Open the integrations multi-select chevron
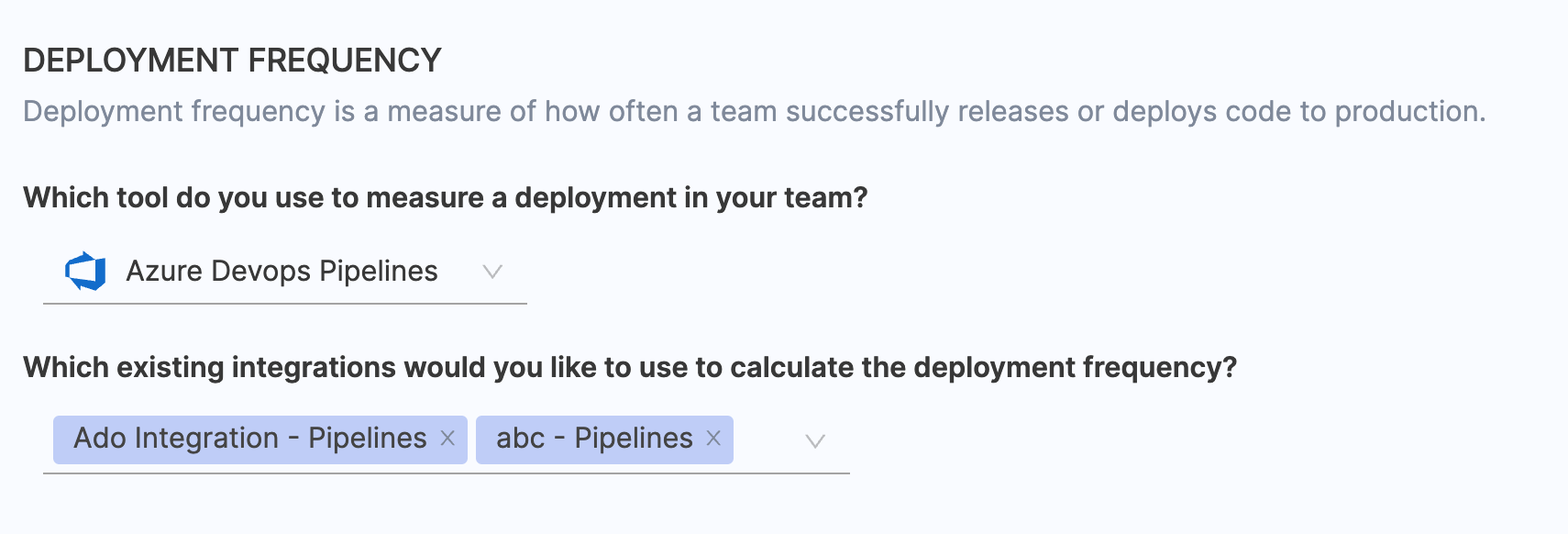The width and height of the screenshot is (1568, 534). (814, 441)
